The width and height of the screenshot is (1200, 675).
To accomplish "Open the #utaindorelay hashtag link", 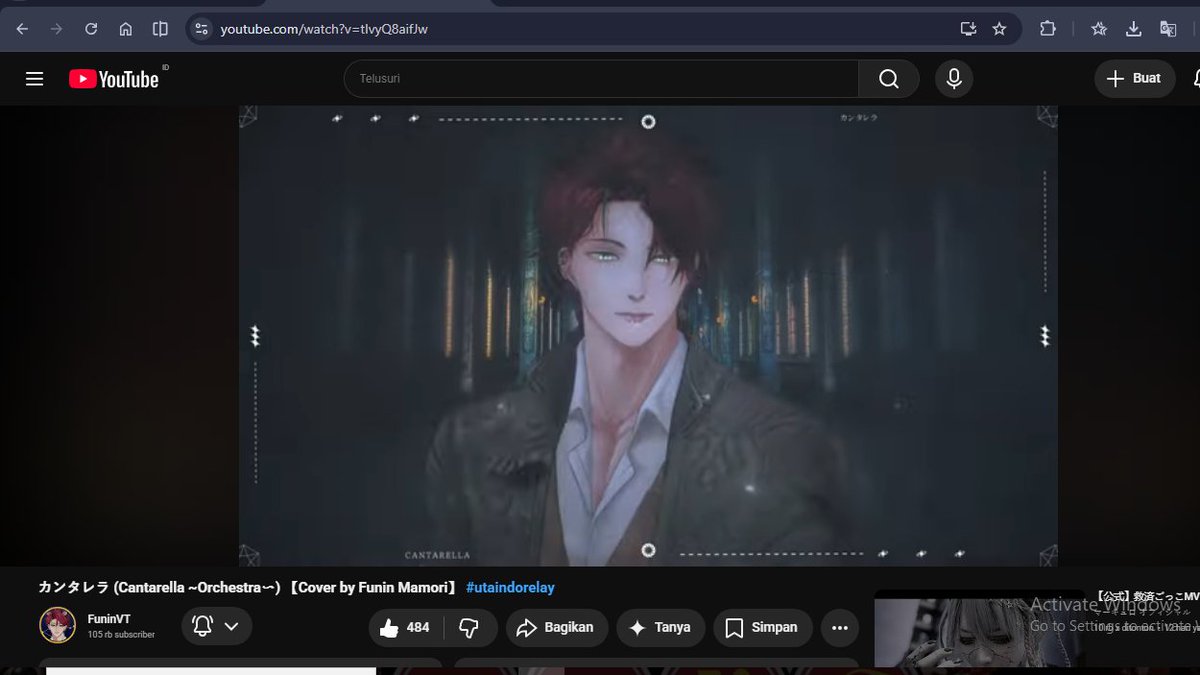I will (x=510, y=588).
